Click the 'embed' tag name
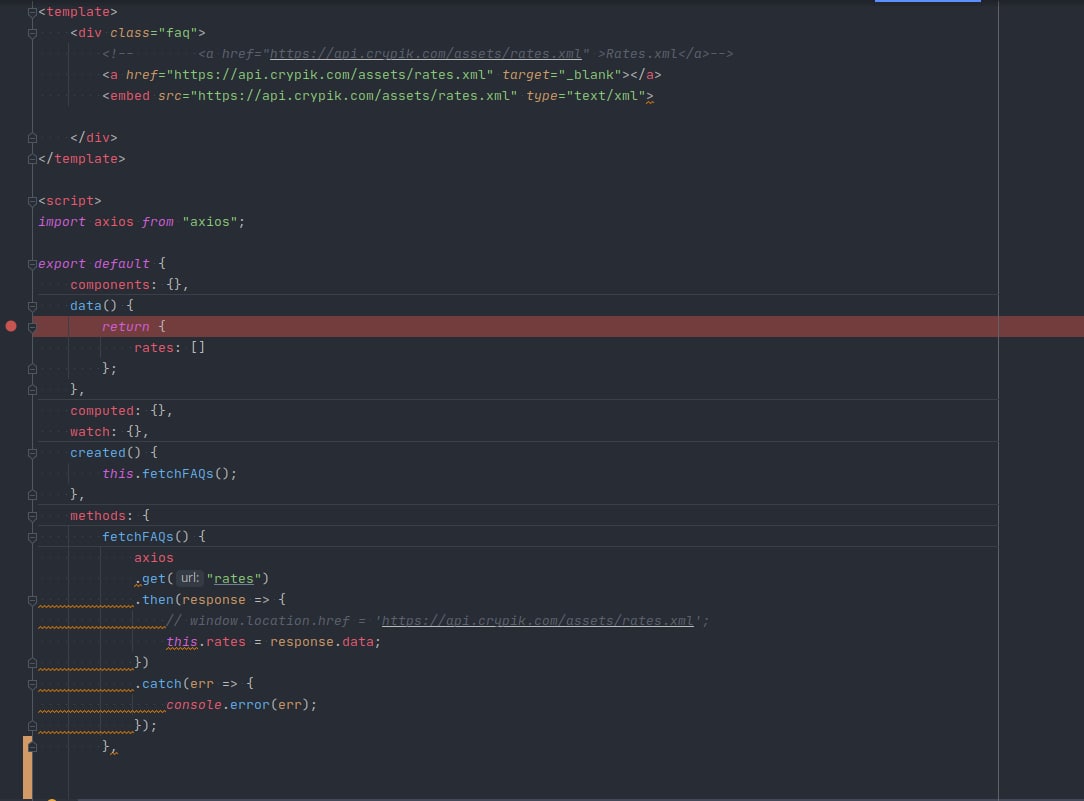Image resolution: width=1084 pixels, height=801 pixels. pos(130,96)
